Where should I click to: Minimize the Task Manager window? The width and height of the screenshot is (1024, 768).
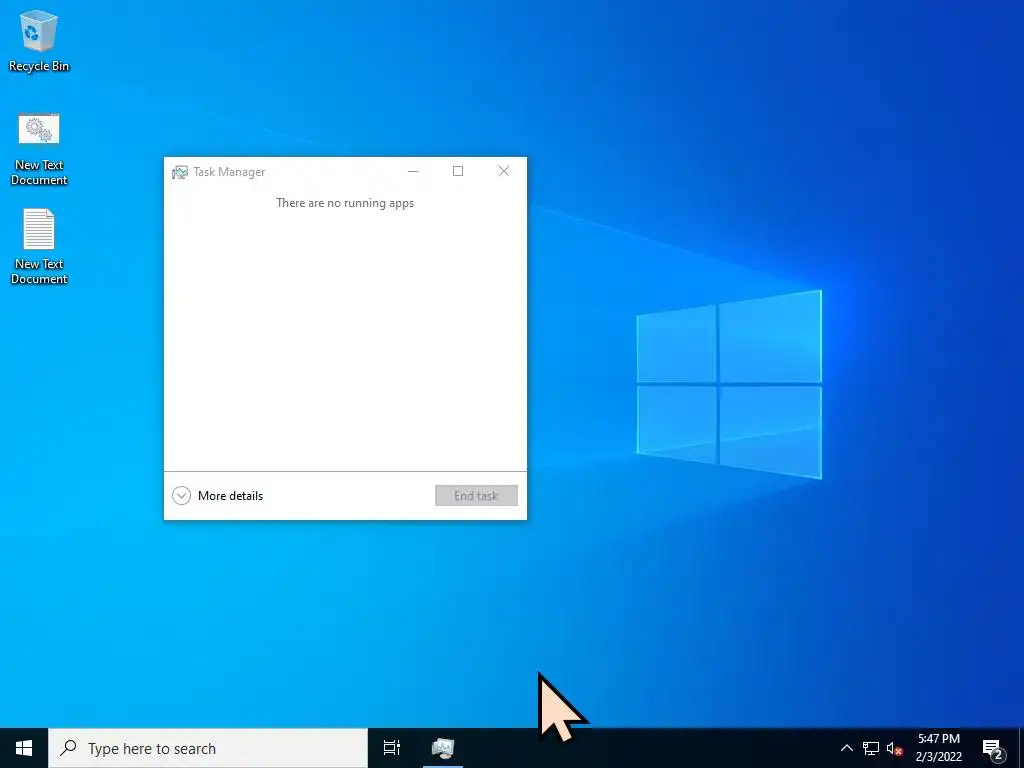coord(413,171)
